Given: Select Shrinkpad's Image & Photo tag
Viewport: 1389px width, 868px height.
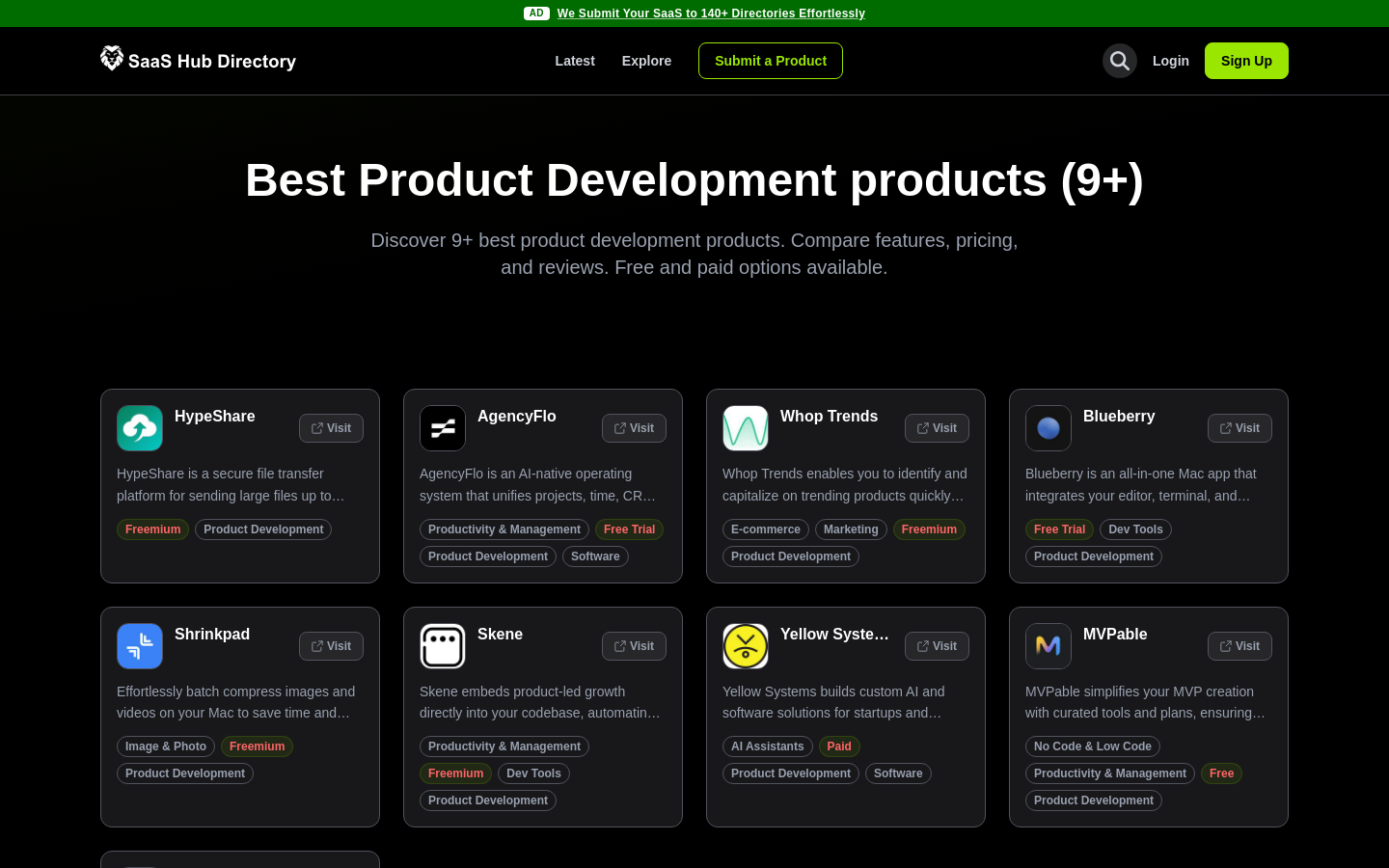Looking at the screenshot, I should coord(166,746).
